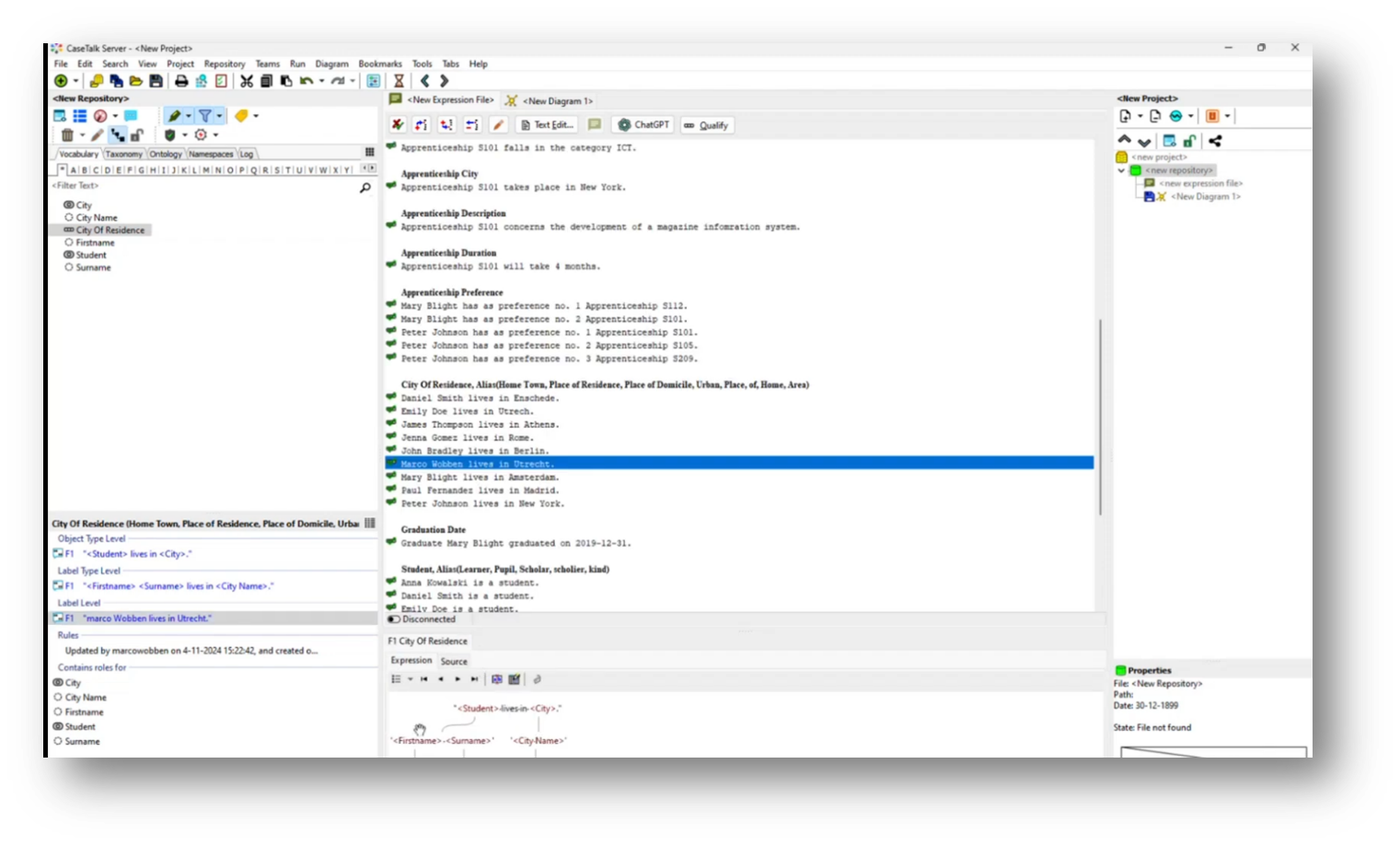Open the Undo history dropdown arrow

coord(321,81)
